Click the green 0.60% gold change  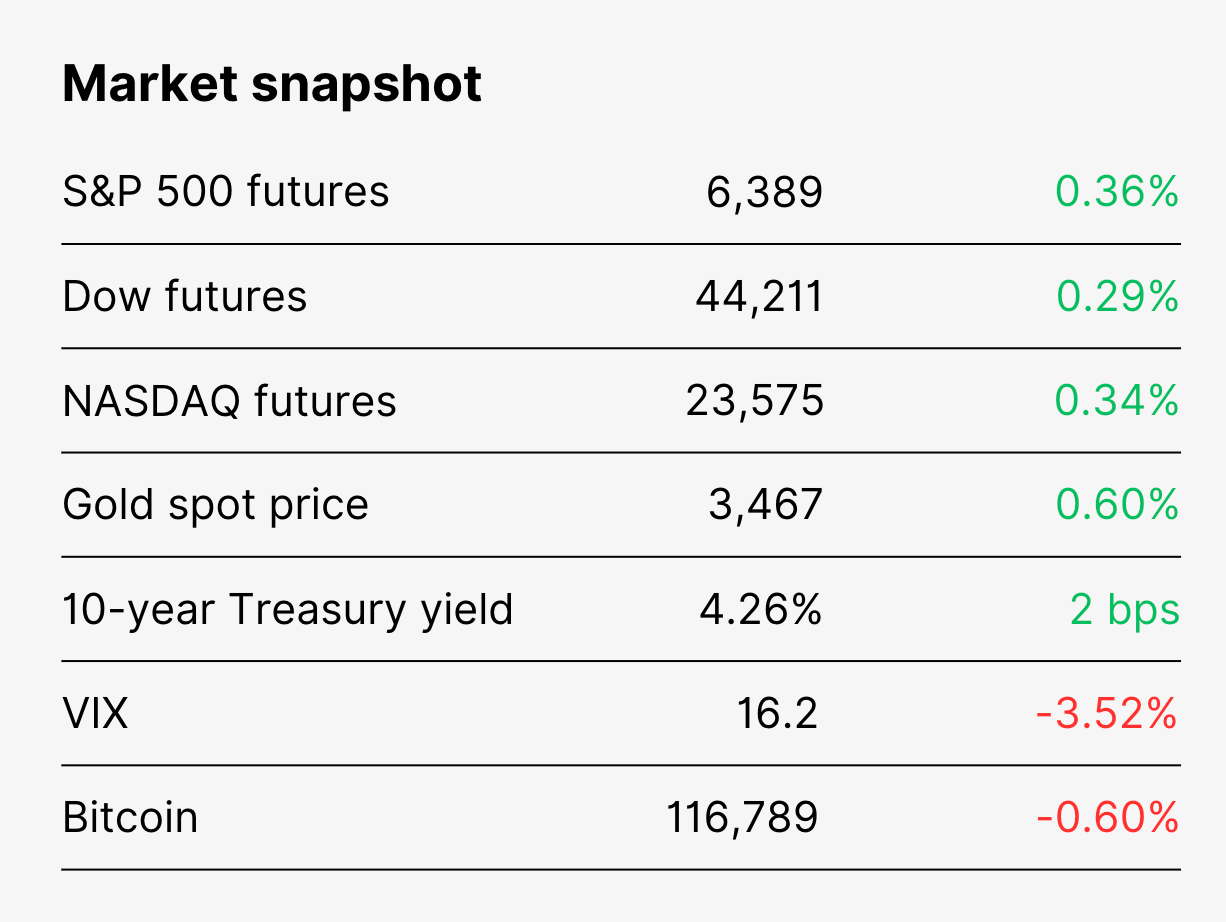[1117, 505]
